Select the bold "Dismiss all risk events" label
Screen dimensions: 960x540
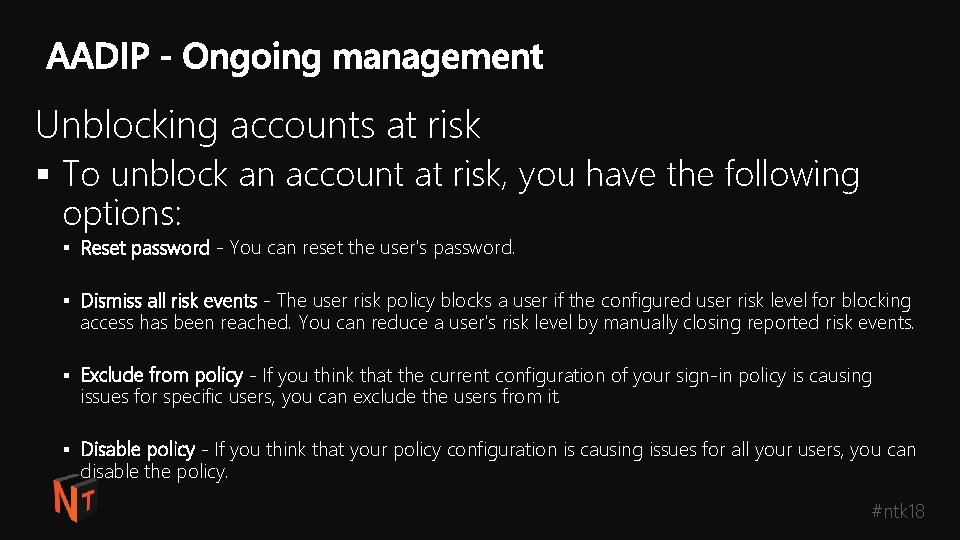point(169,301)
